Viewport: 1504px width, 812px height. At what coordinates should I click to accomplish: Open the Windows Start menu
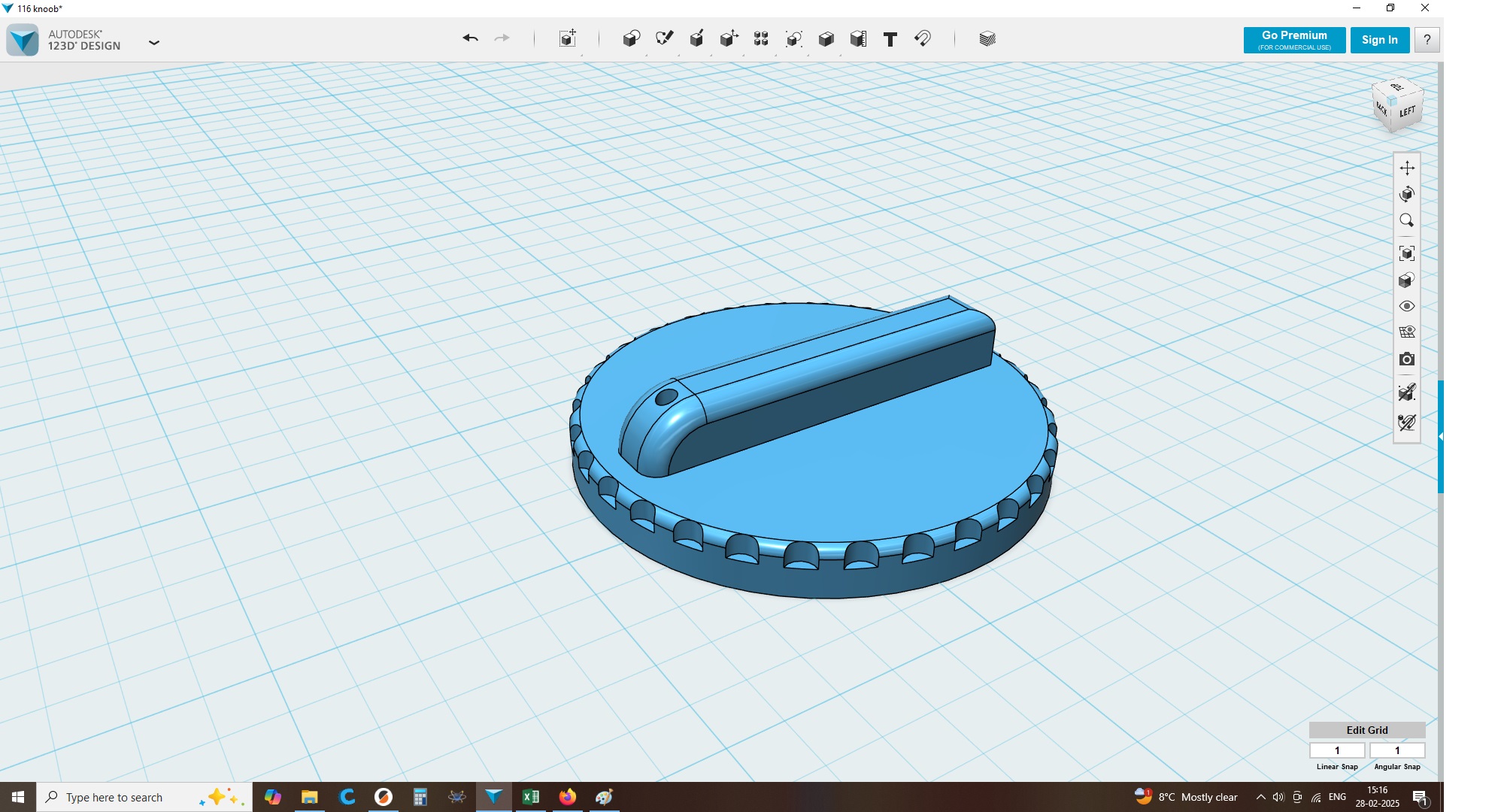[x=18, y=797]
